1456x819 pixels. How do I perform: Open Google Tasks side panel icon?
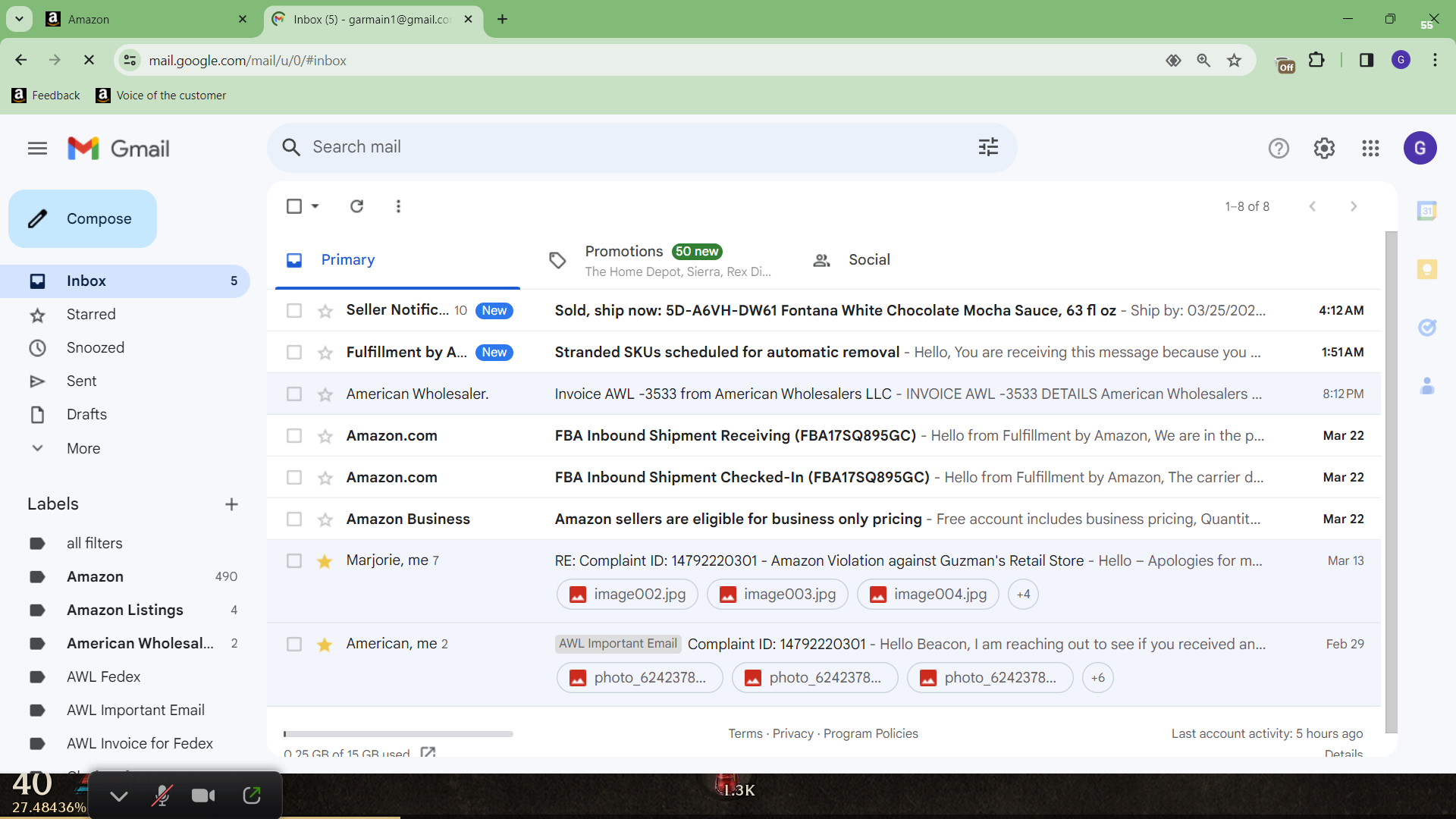[x=1426, y=328]
